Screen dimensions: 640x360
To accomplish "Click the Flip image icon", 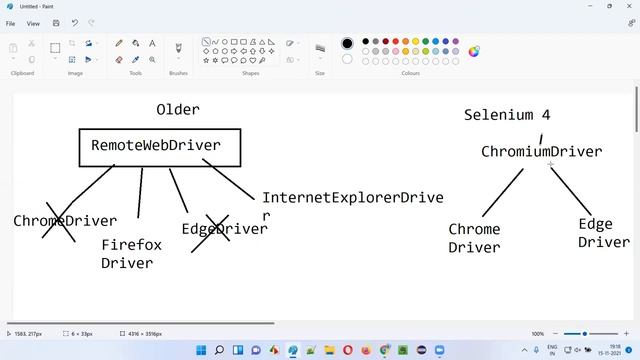I will click(x=88, y=60).
